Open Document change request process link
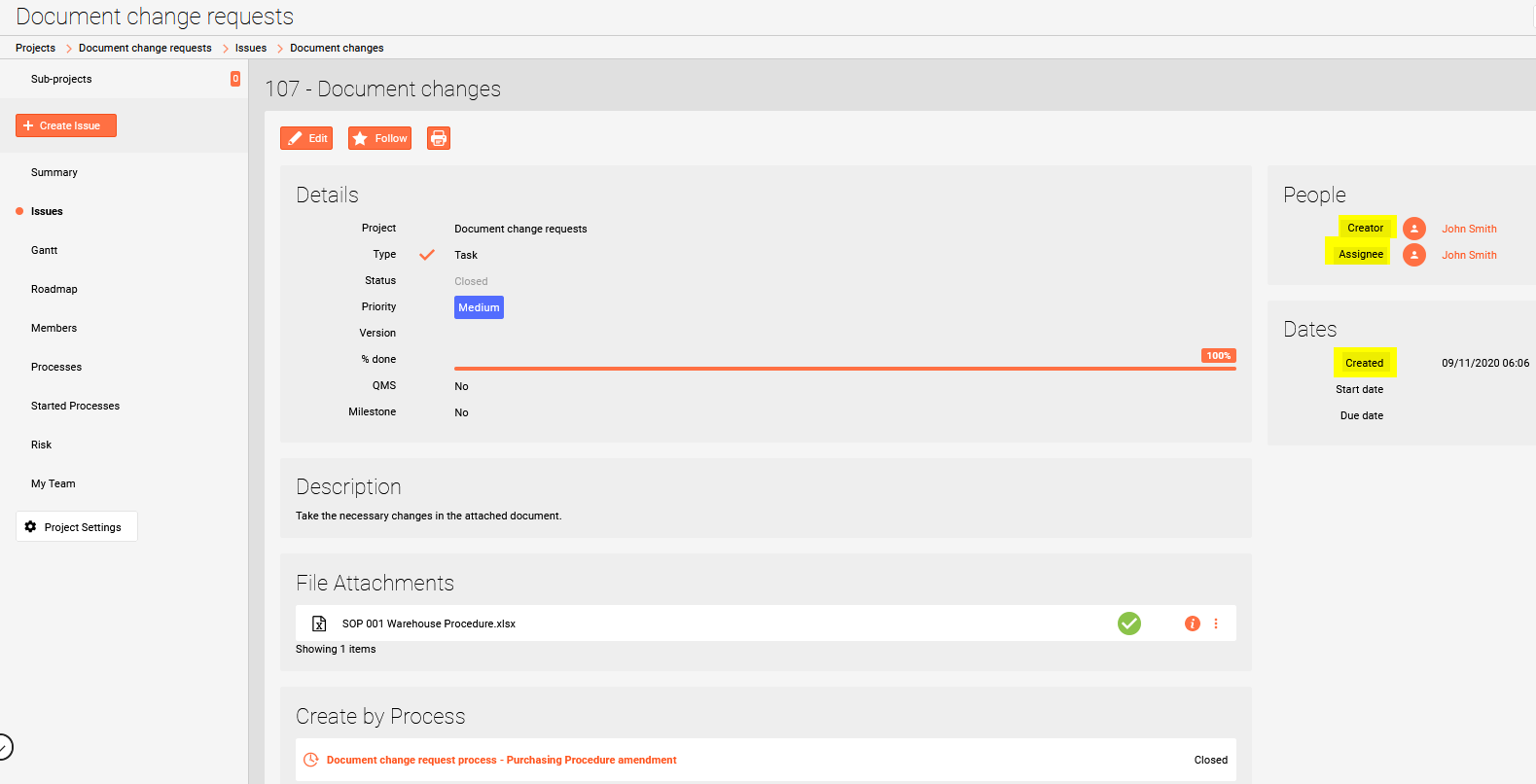 [x=501, y=760]
